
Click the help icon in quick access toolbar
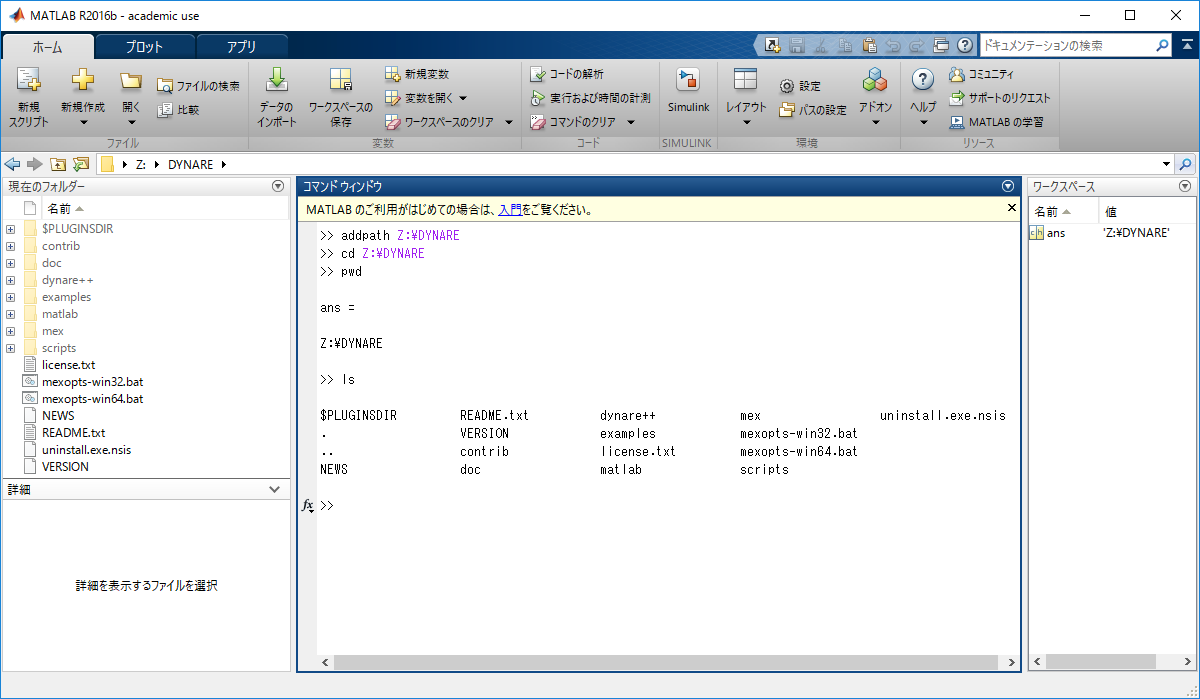pos(965,45)
